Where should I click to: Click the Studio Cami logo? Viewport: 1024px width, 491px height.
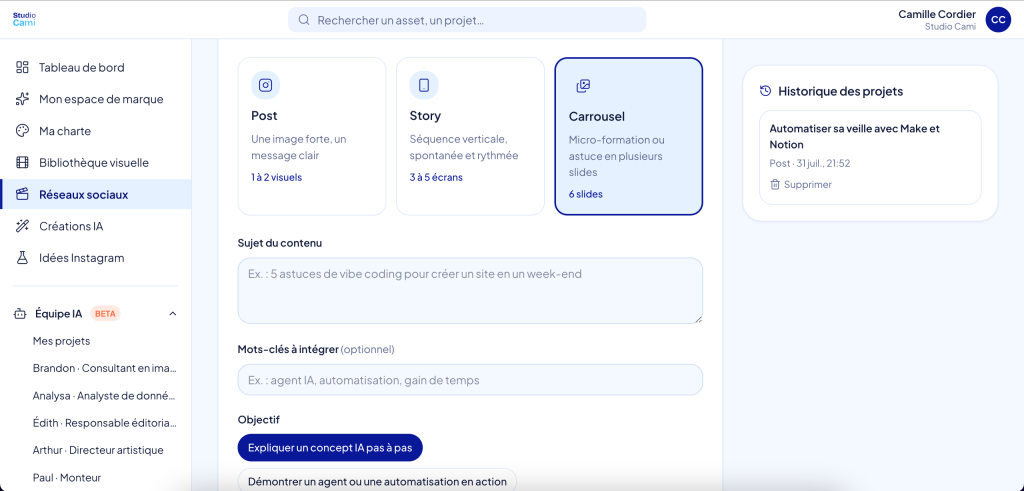click(24, 19)
